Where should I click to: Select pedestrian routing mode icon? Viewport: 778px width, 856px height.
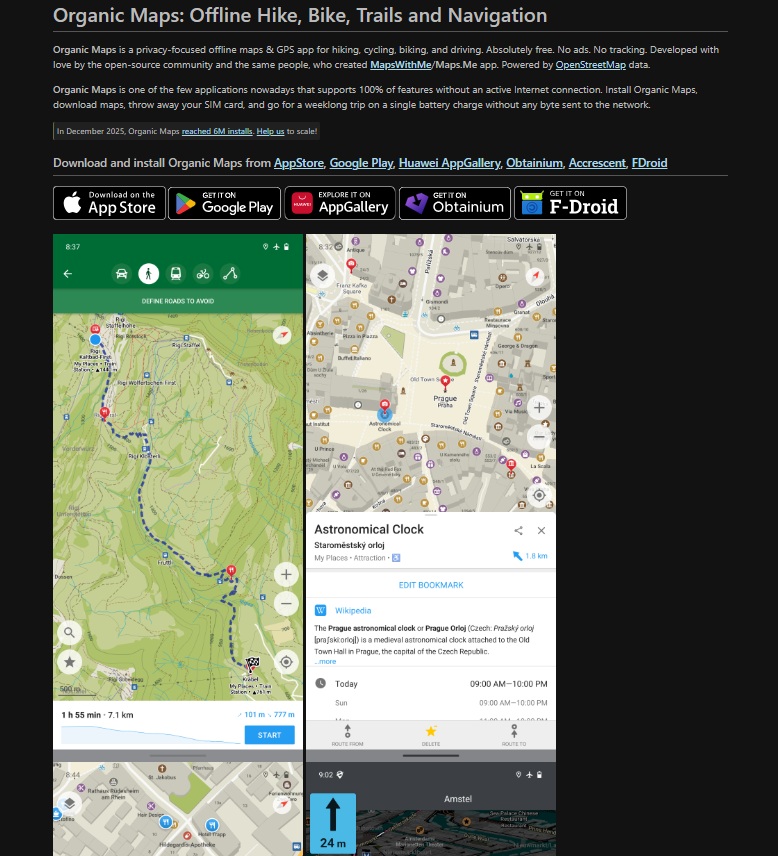coord(149,274)
